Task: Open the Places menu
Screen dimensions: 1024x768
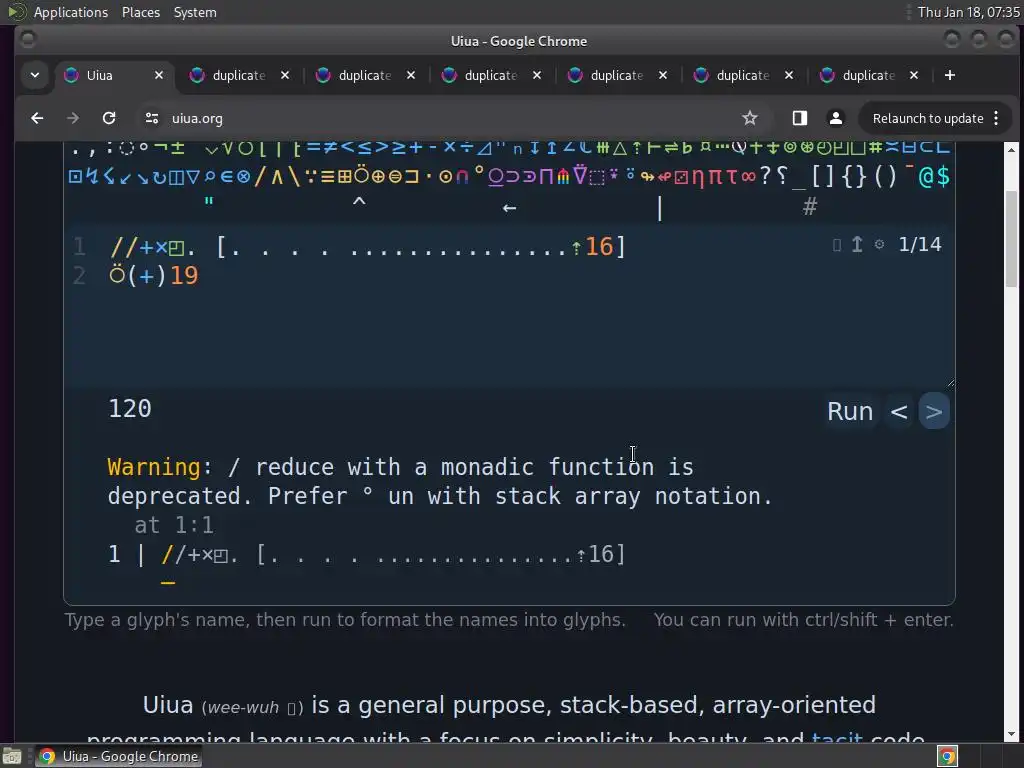Action: click(x=140, y=12)
